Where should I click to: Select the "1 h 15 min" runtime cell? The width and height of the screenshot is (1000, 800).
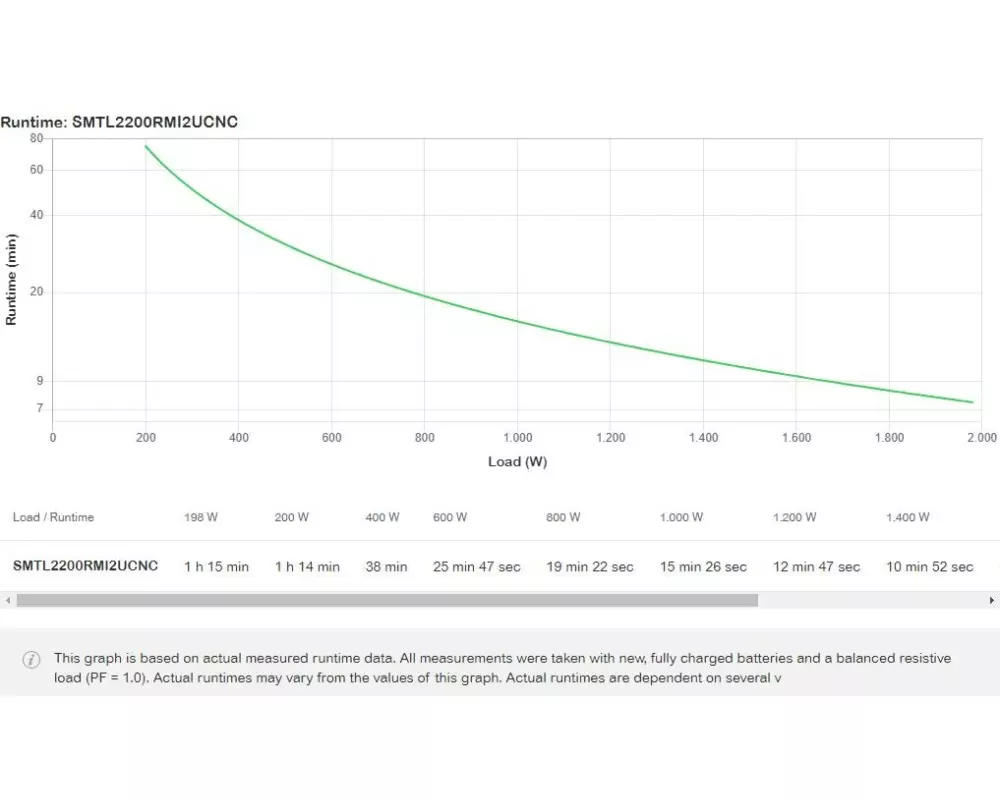tap(216, 567)
